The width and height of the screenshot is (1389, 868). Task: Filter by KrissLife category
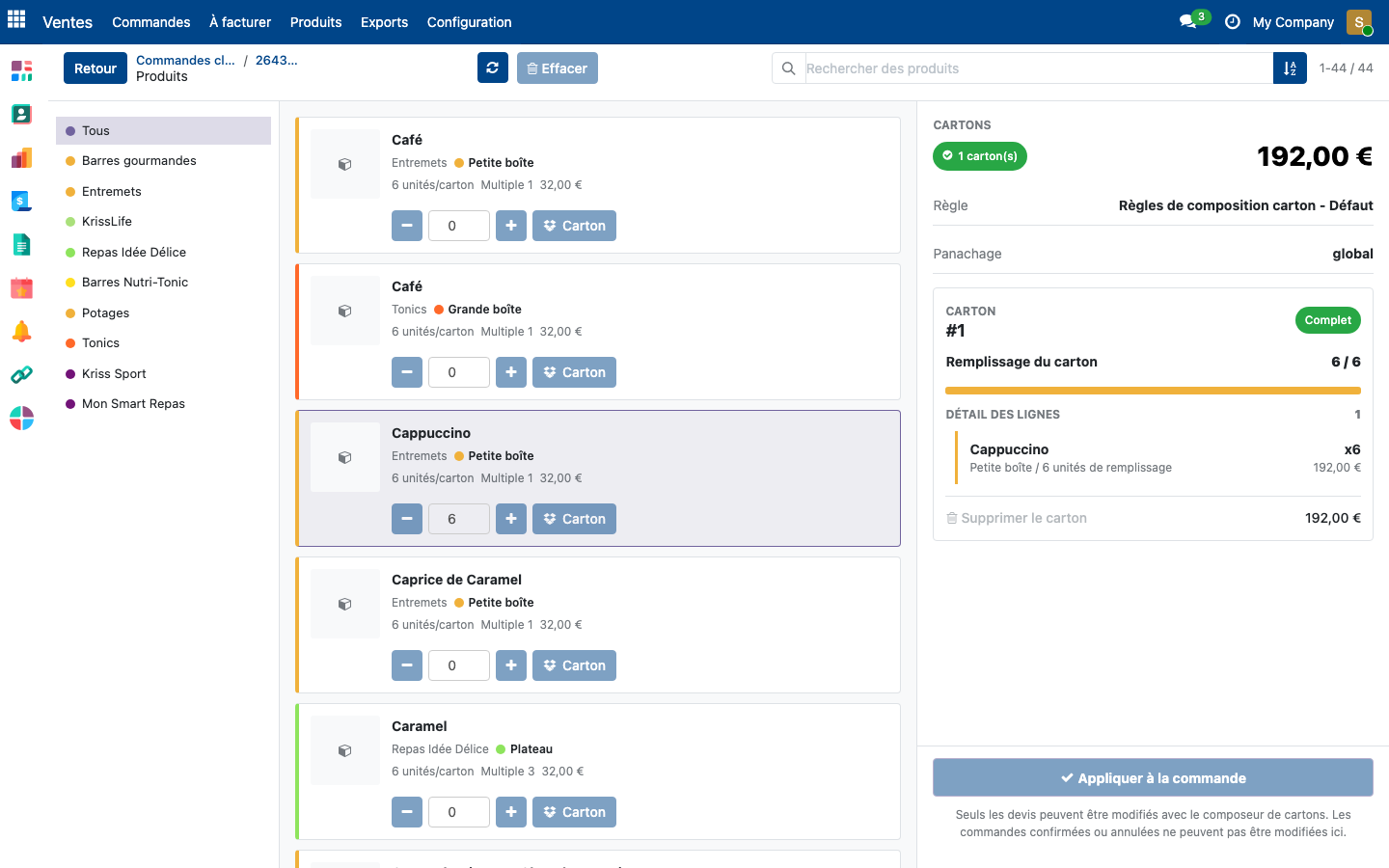click(163, 222)
